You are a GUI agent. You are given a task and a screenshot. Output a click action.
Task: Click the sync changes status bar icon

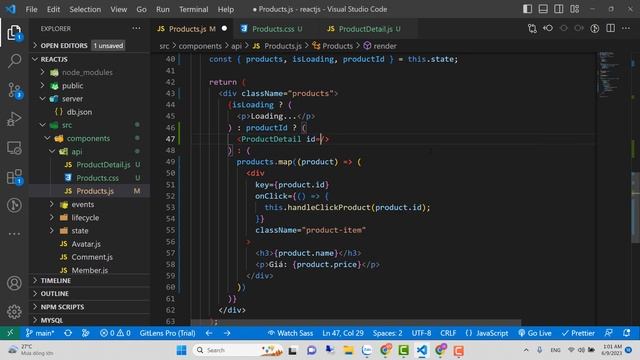point(68,333)
